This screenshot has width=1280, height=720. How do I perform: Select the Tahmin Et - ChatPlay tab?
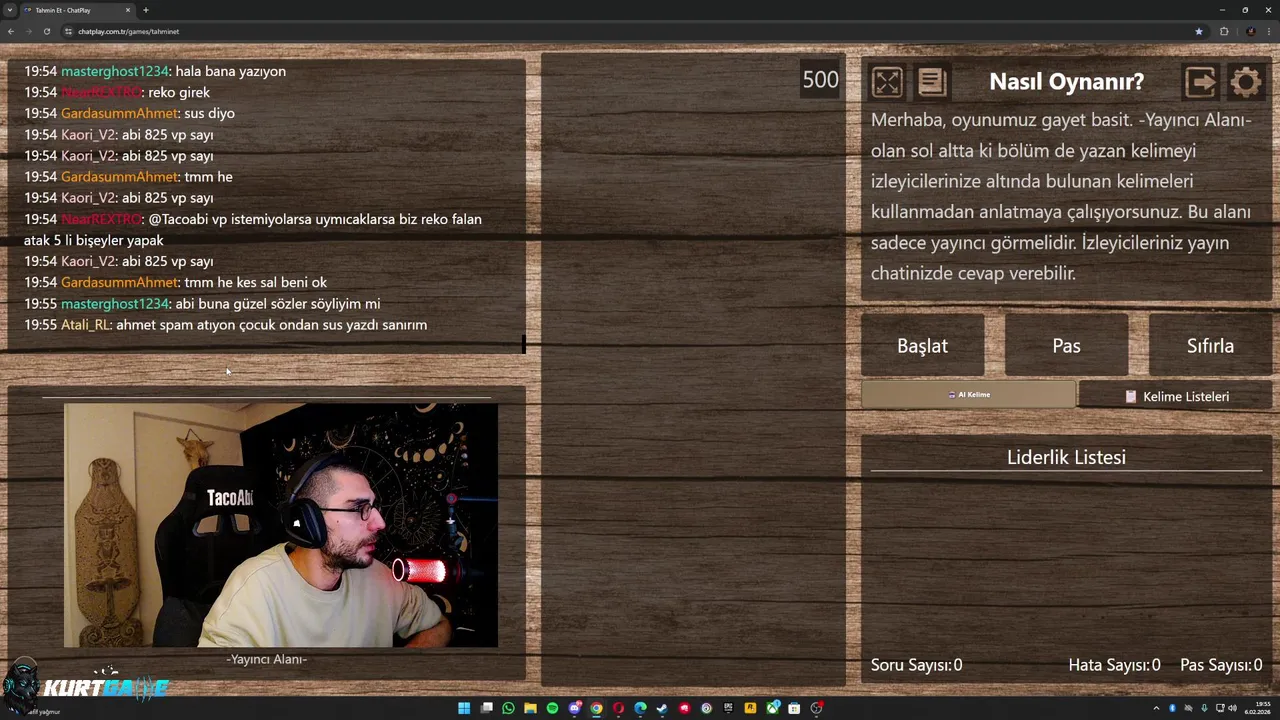point(77,10)
